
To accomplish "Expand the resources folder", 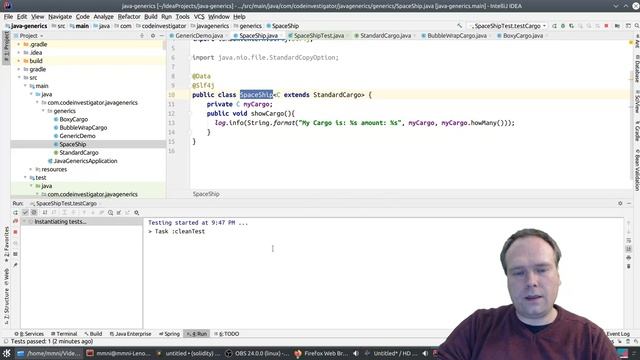I will pyautogui.click(x=31, y=169).
